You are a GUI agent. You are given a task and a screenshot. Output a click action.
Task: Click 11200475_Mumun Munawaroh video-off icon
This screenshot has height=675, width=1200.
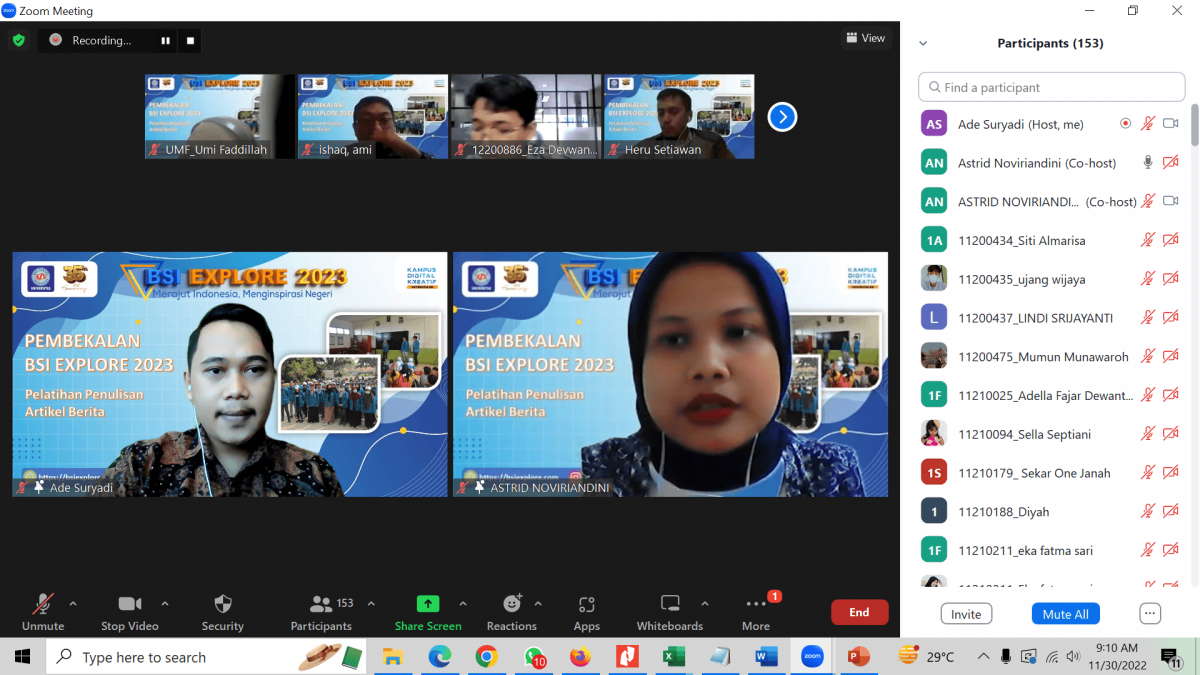pos(1171,356)
